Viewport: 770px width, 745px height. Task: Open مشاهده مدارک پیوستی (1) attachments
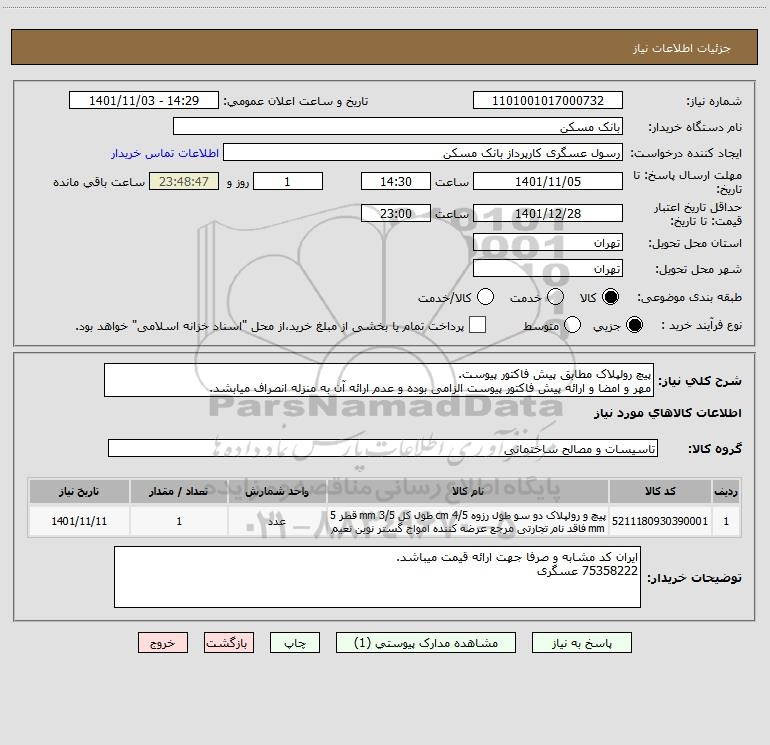coord(427,643)
